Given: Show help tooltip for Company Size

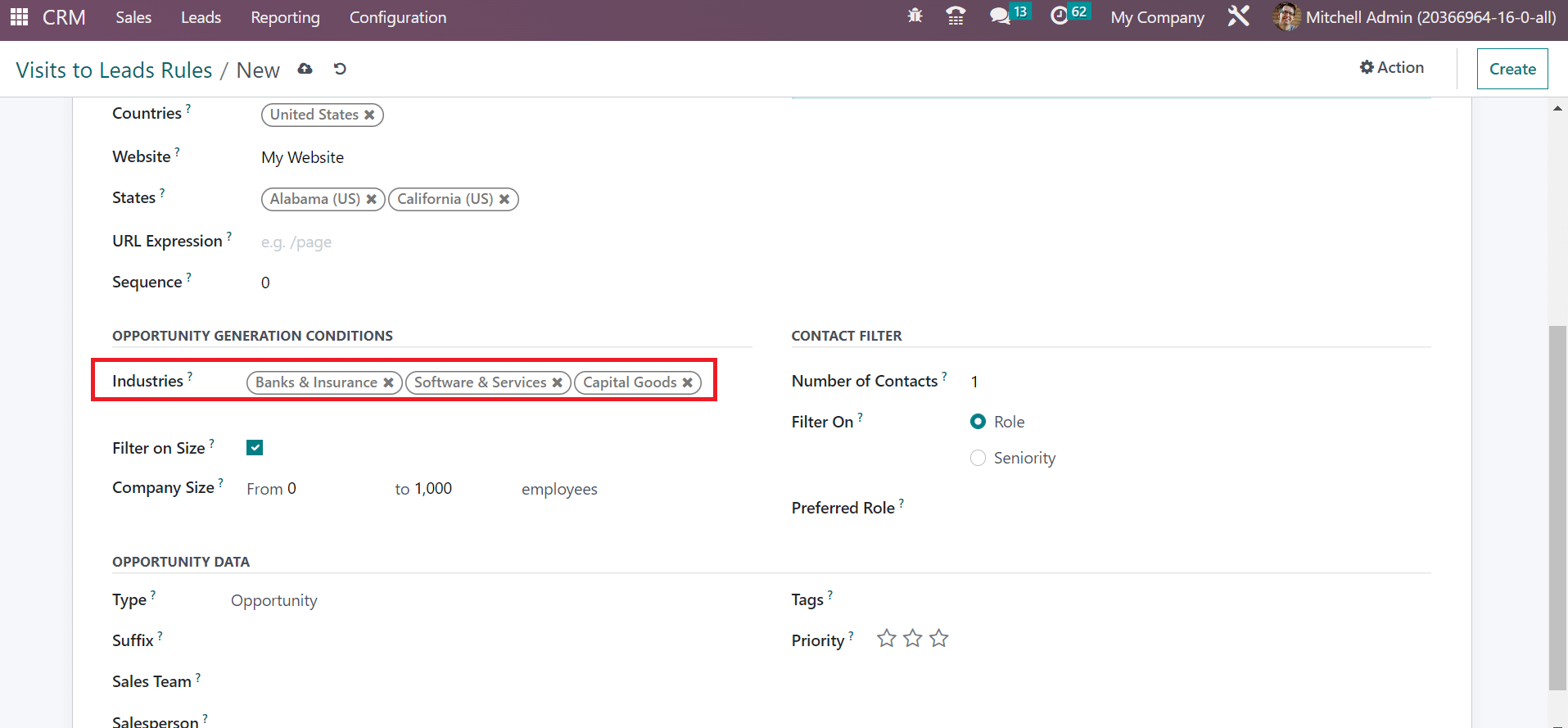Looking at the screenshot, I should coord(220,482).
